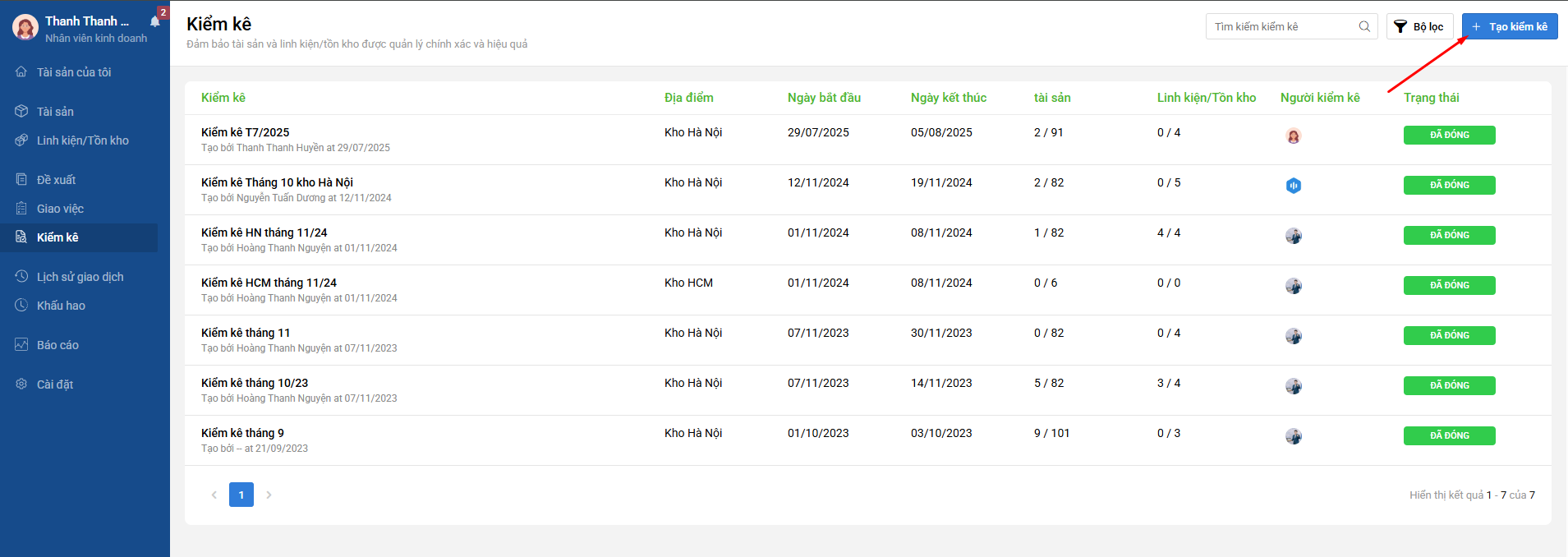Click the Ngày bắt đầu column header
The height and width of the screenshot is (557, 1568).
(x=824, y=98)
